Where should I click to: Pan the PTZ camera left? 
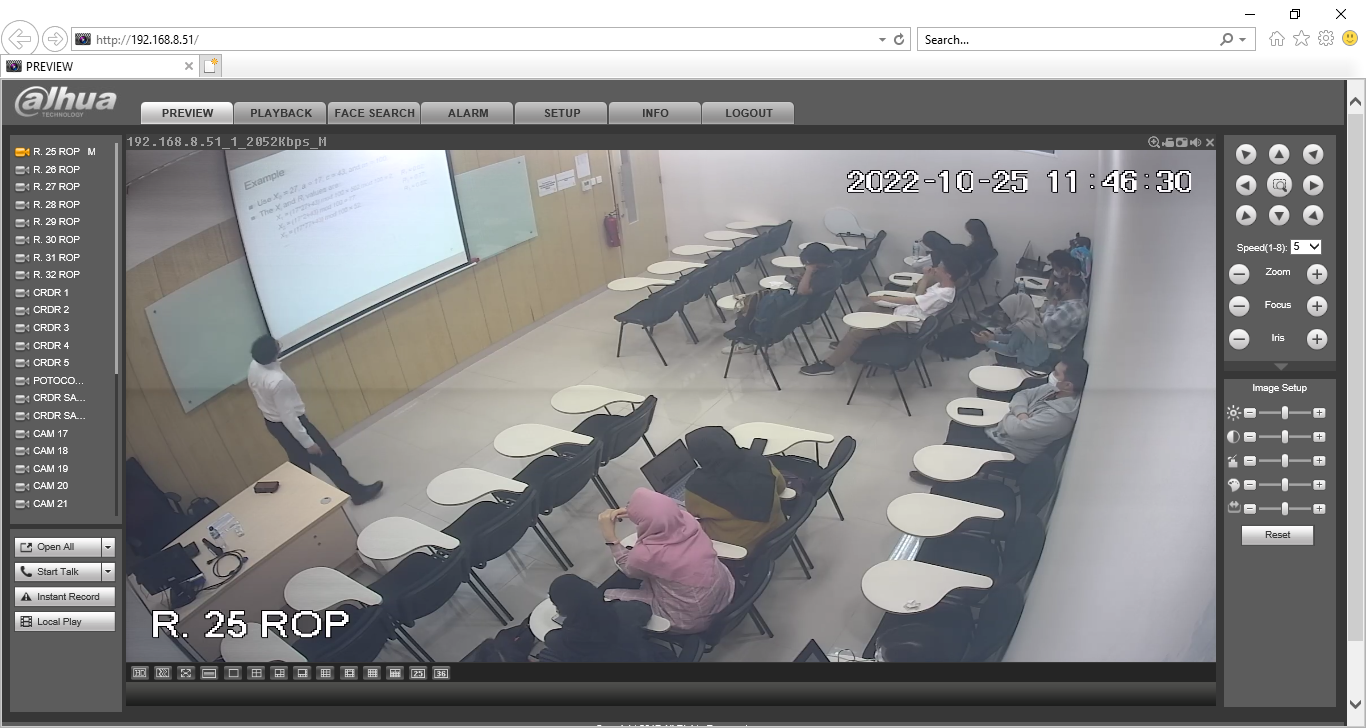(1246, 185)
